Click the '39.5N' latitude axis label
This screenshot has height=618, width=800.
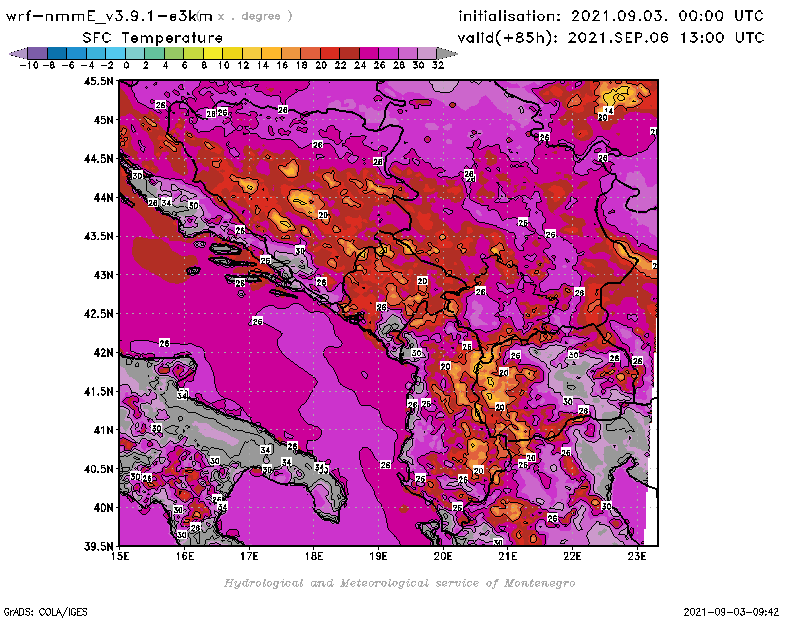coord(99,546)
